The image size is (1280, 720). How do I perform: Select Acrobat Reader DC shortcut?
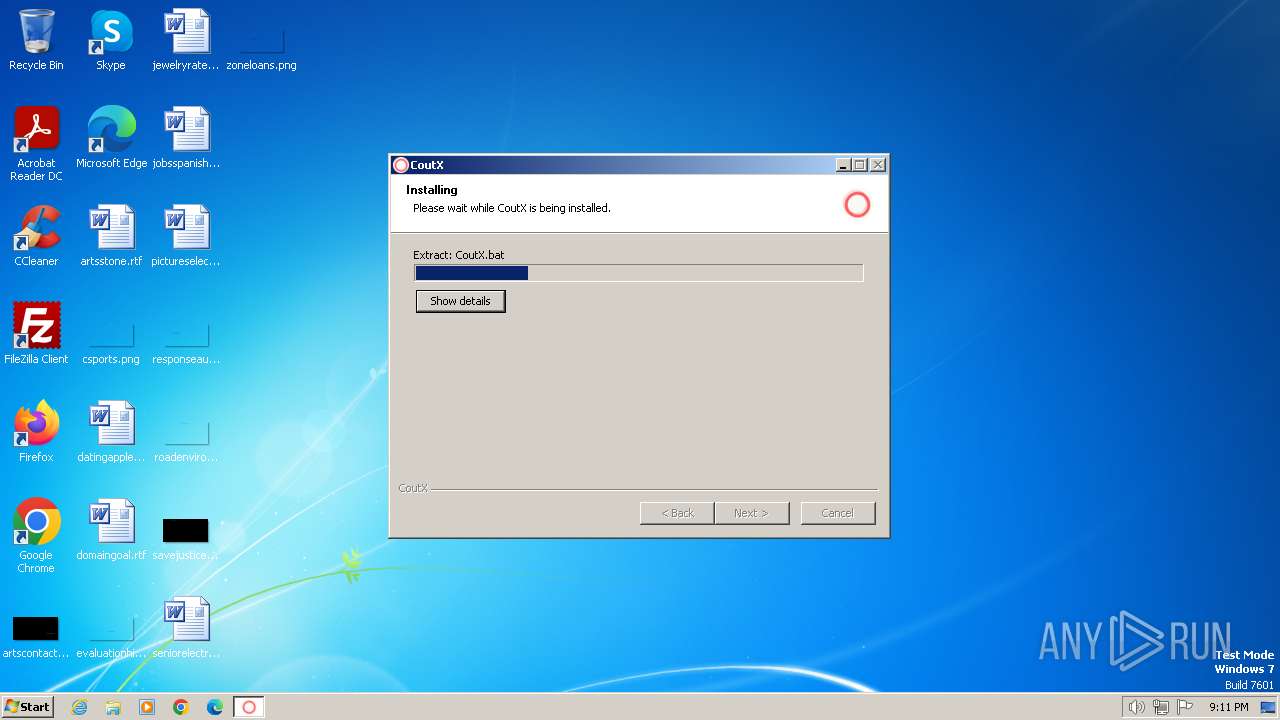click(x=36, y=144)
